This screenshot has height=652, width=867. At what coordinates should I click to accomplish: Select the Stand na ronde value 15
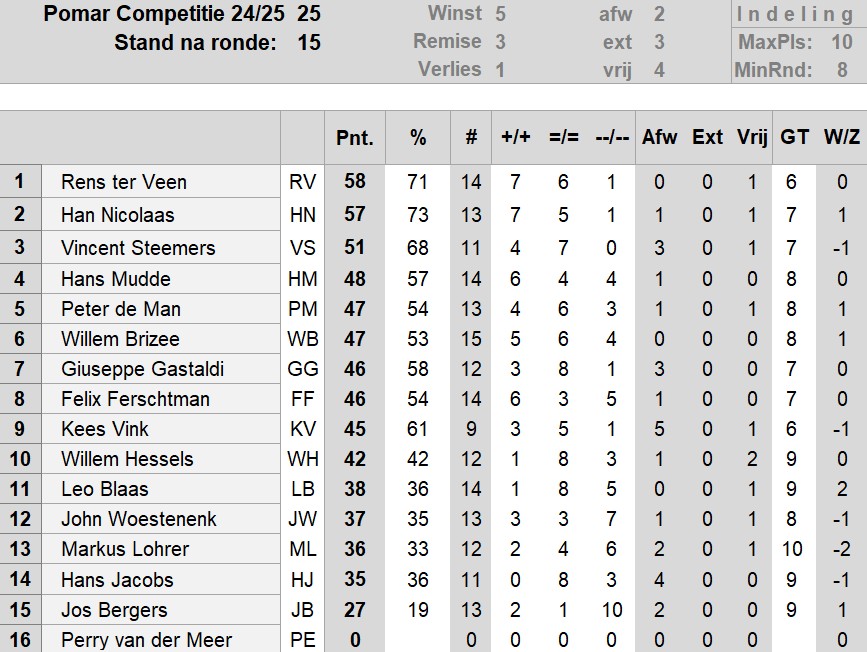click(x=309, y=43)
